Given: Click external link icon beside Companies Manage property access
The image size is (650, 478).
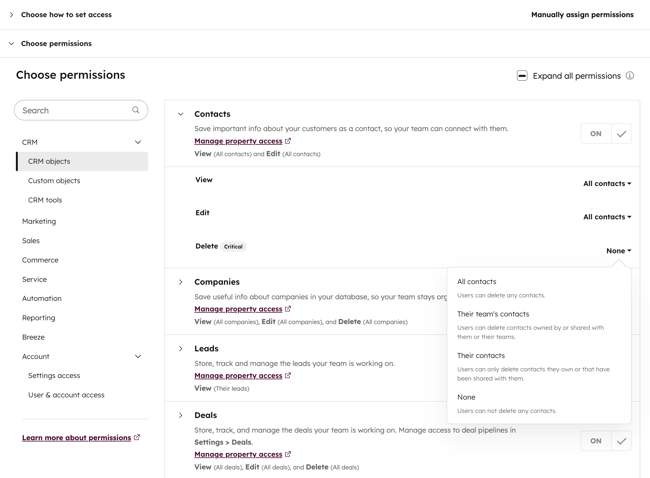Looking at the screenshot, I should [x=288, y=309].
